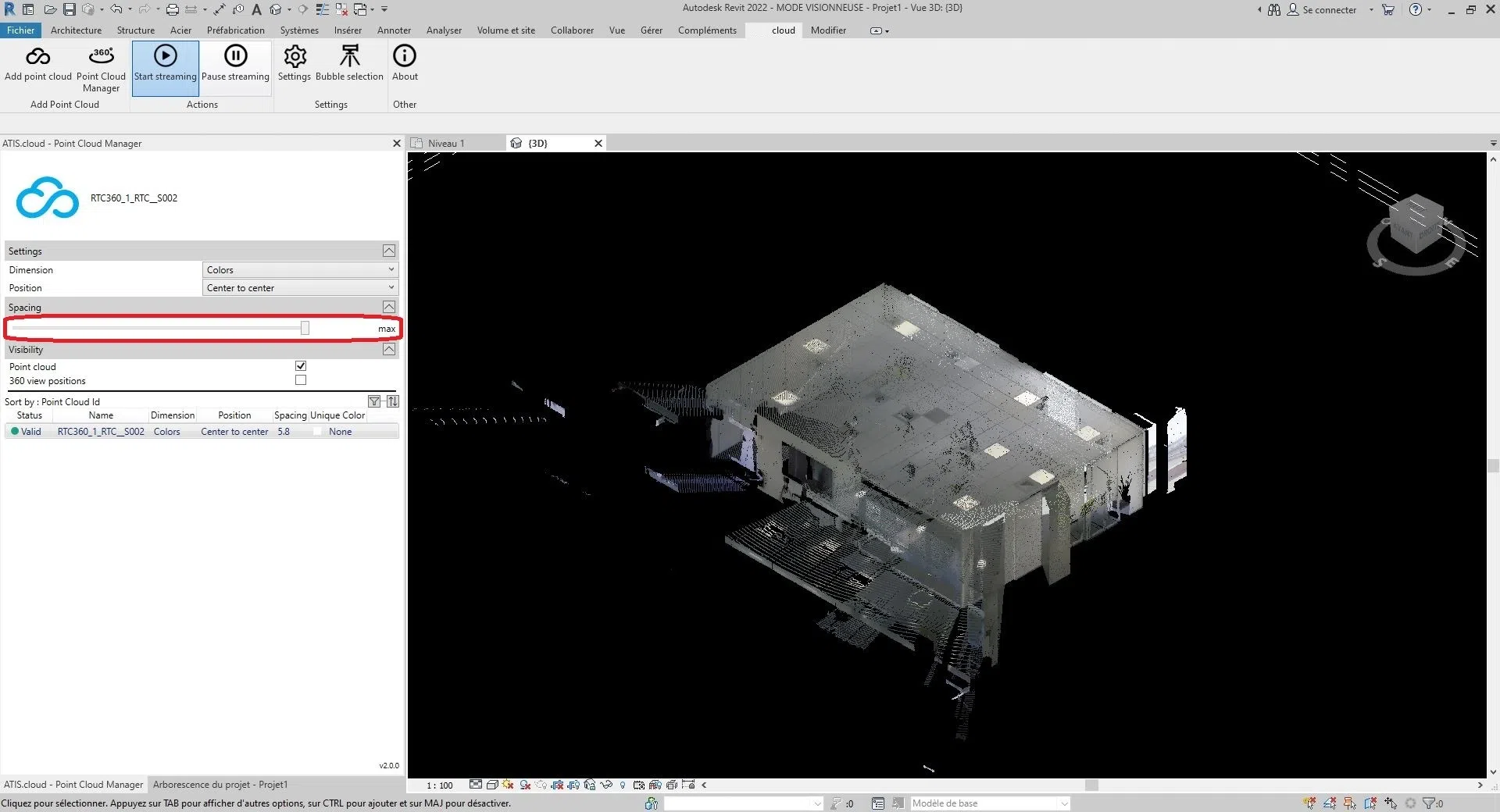1500x812 pixels.
Task: Switch to the Systèmes ribbon tab
Action: click(x=299, y=30)
